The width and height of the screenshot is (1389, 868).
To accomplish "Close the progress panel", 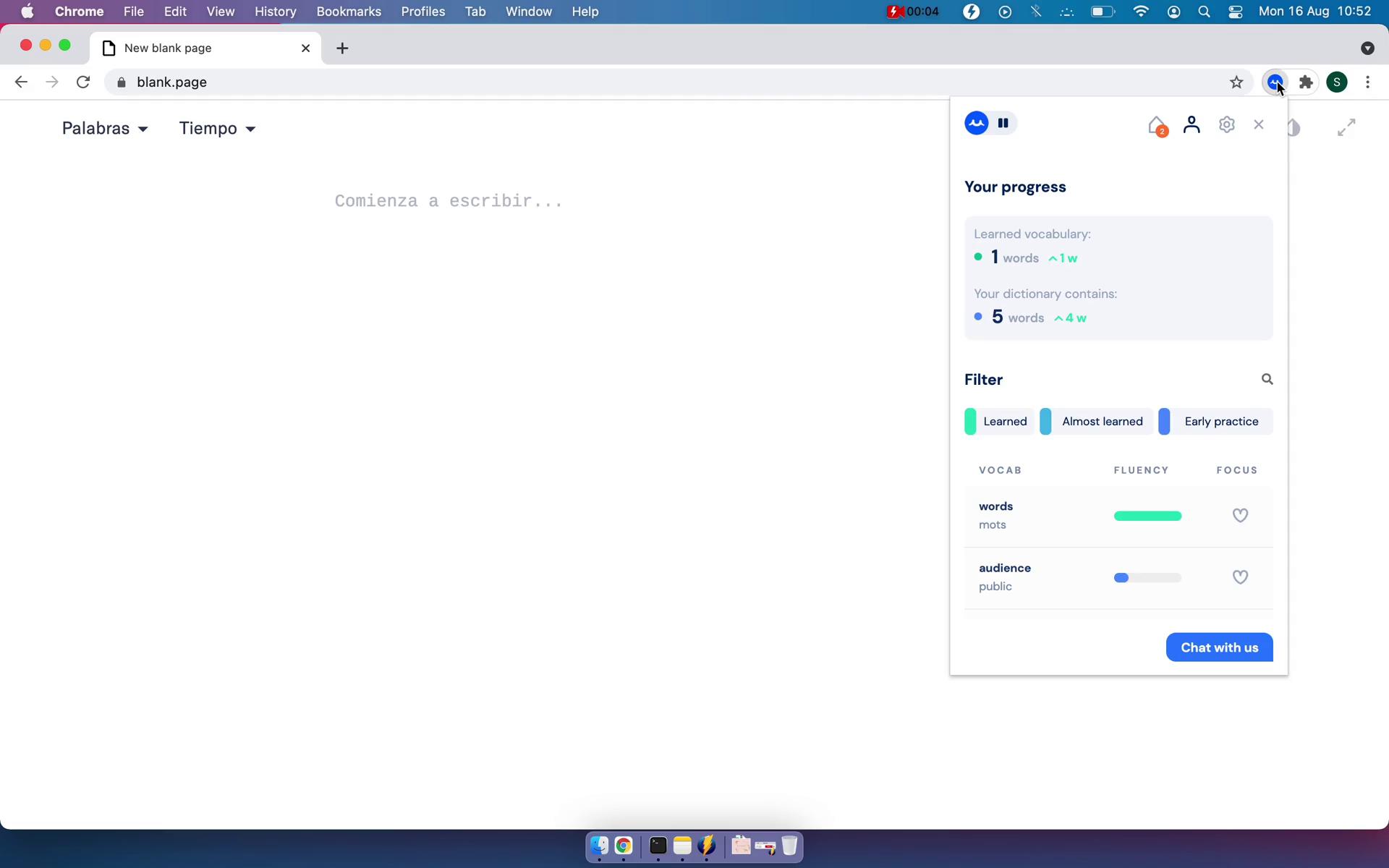I will click(x=1258, y=124).
